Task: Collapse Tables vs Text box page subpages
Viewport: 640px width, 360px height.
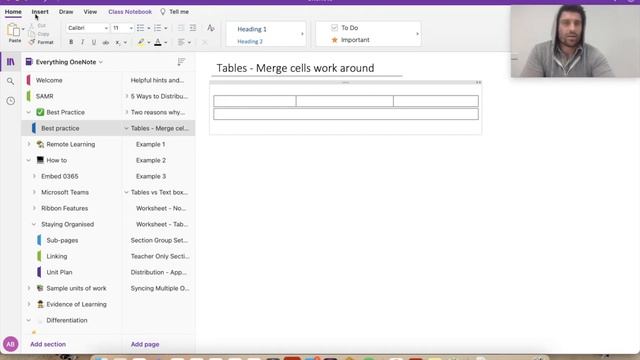Action: click(127, 192)
